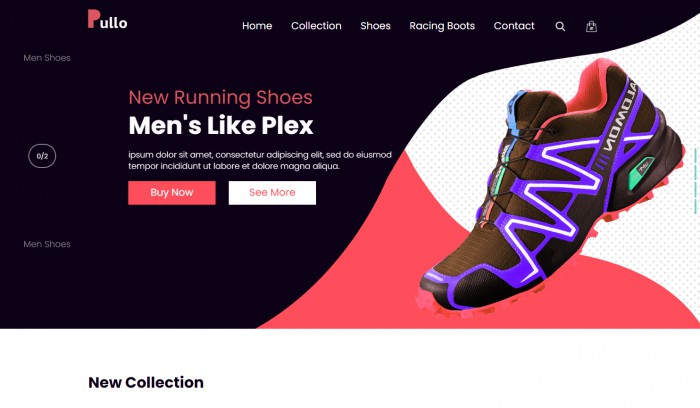Viewport: 700px width, 408px height.
Task: Open the Racing Boots page
Action: coord(442,26)
